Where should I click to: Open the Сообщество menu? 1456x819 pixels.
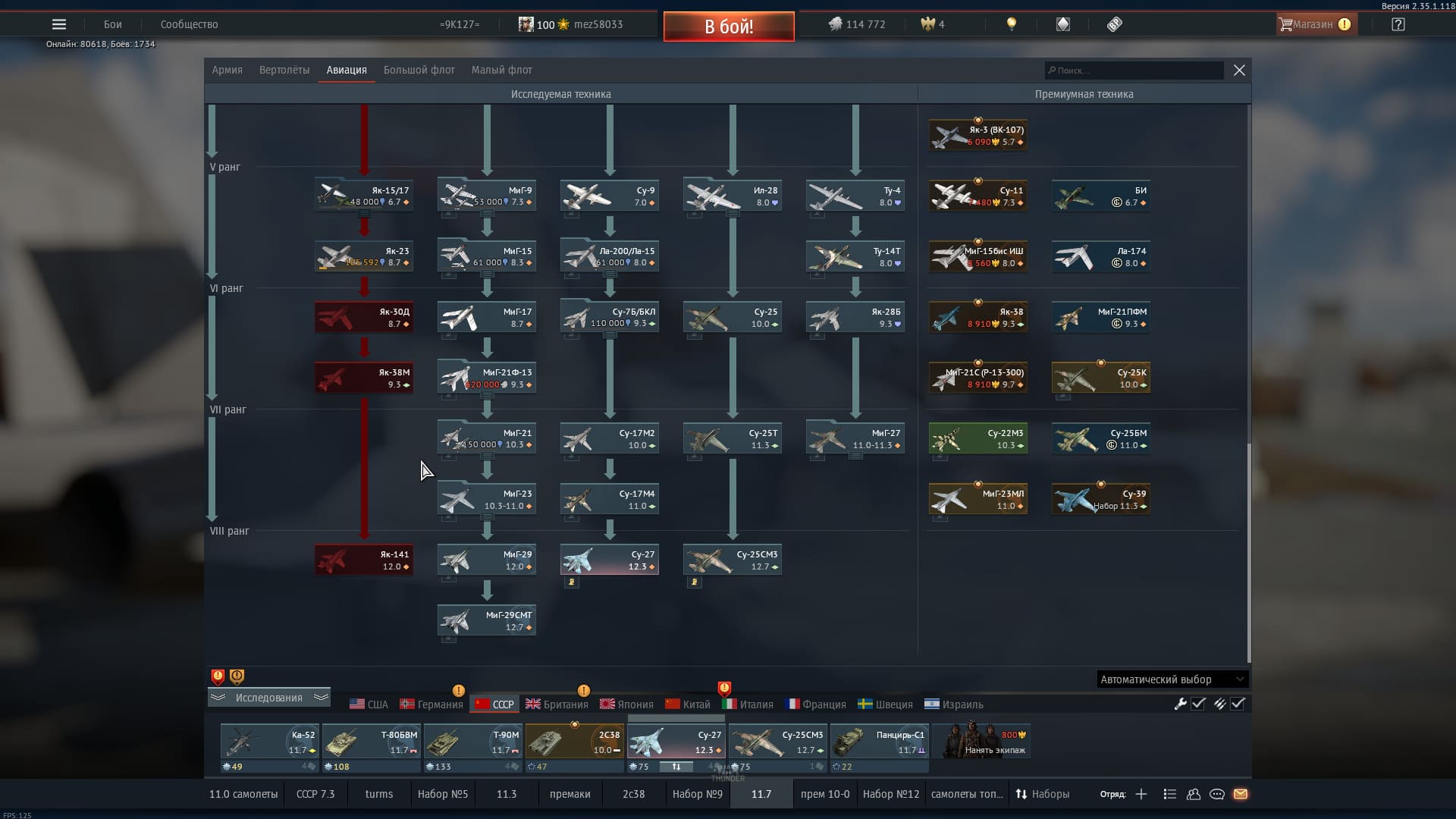click(x=190, y=24)
